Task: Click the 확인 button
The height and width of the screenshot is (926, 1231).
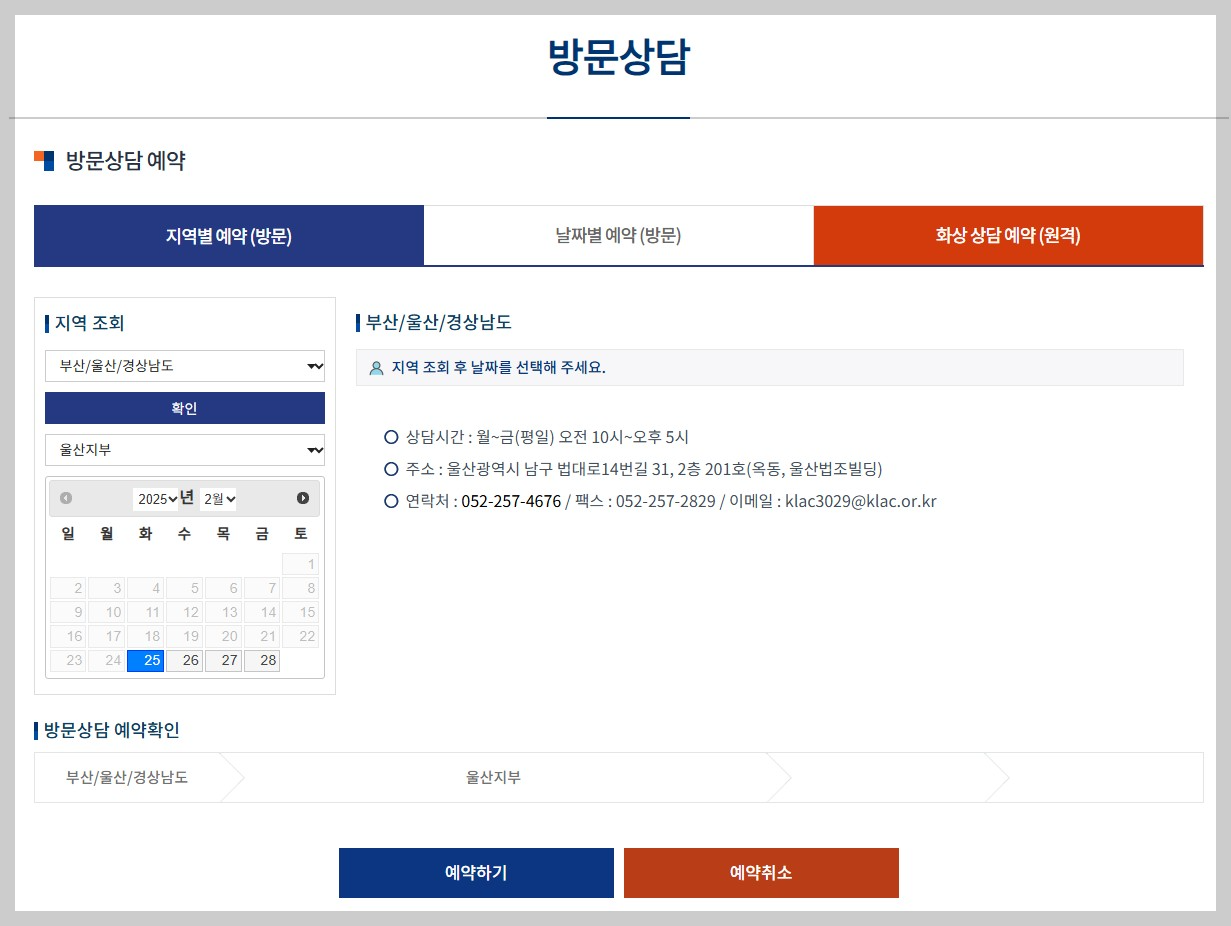Action: [185, 408]
